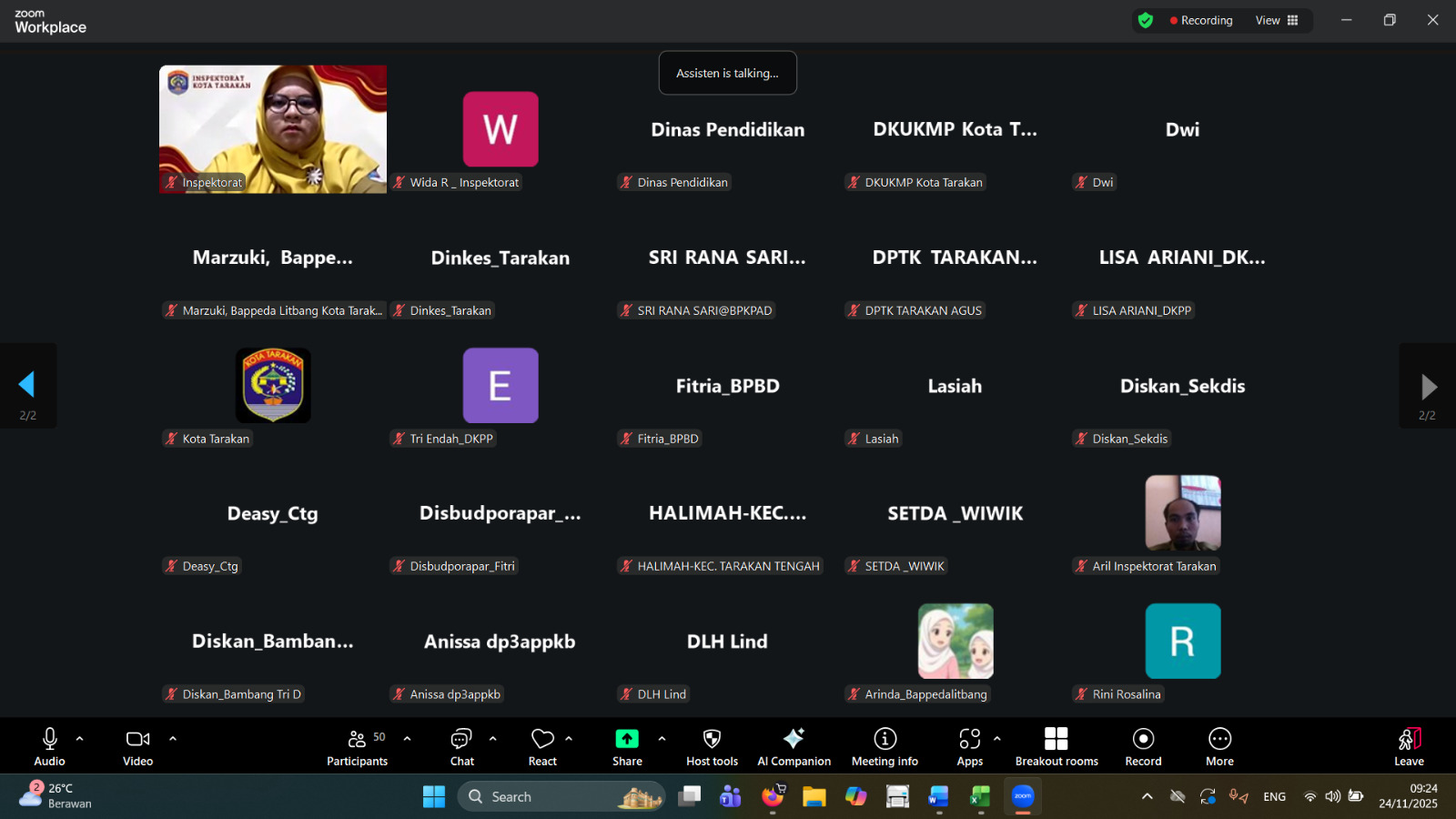1456x819 pixels.
Task: Expand React options arrow
Action: [x=569, y=739]
